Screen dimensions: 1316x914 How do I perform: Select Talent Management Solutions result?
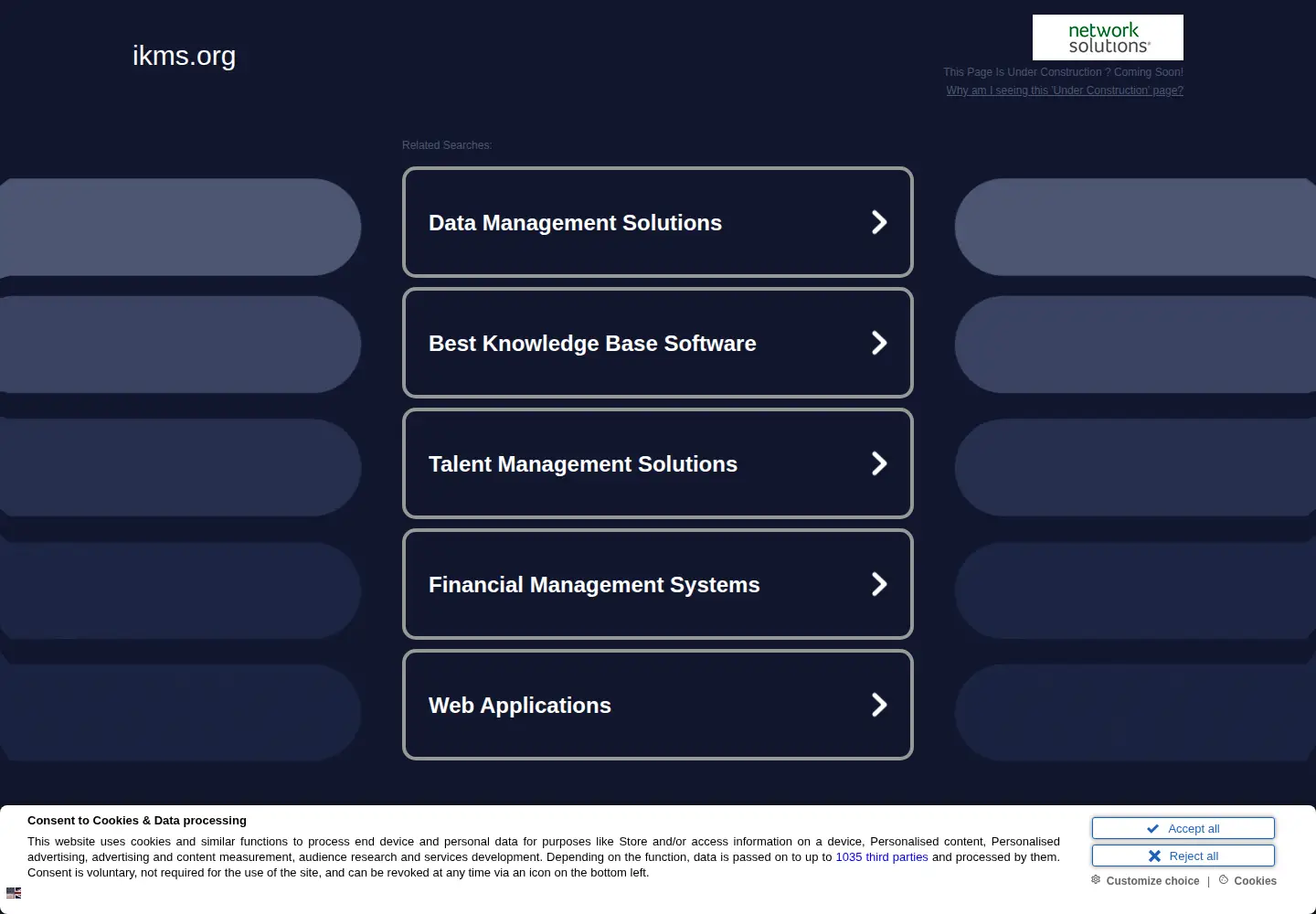pyautogui.click(x=658, y=463)
